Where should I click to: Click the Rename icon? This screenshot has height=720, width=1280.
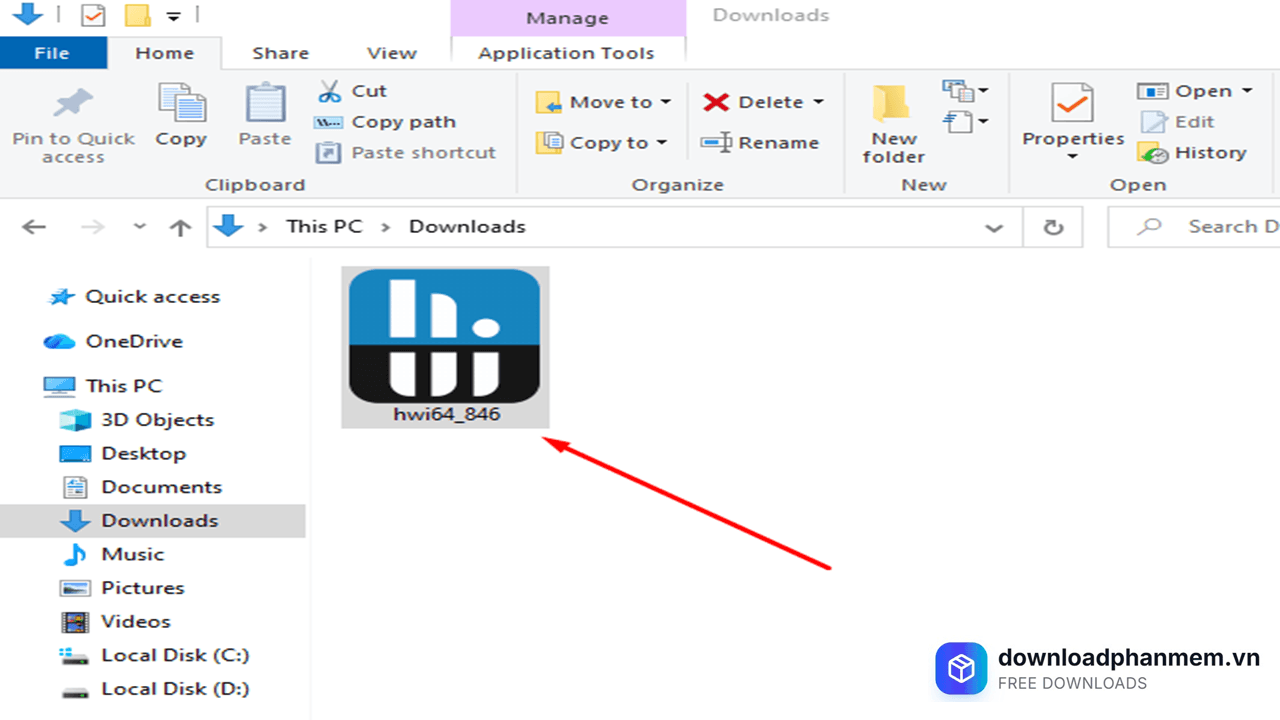pos(716,143)
